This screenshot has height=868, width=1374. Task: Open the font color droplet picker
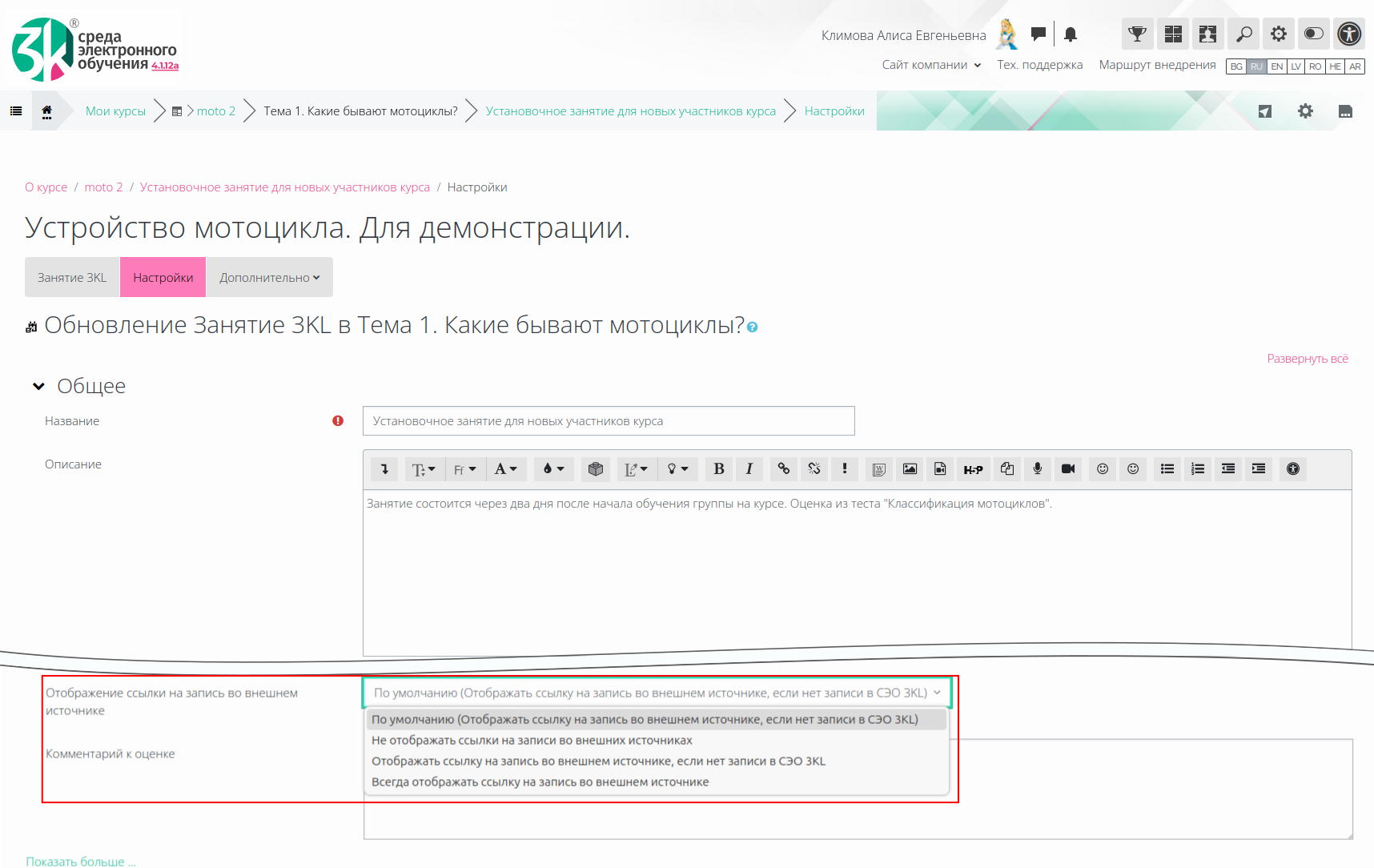point(553,469)
